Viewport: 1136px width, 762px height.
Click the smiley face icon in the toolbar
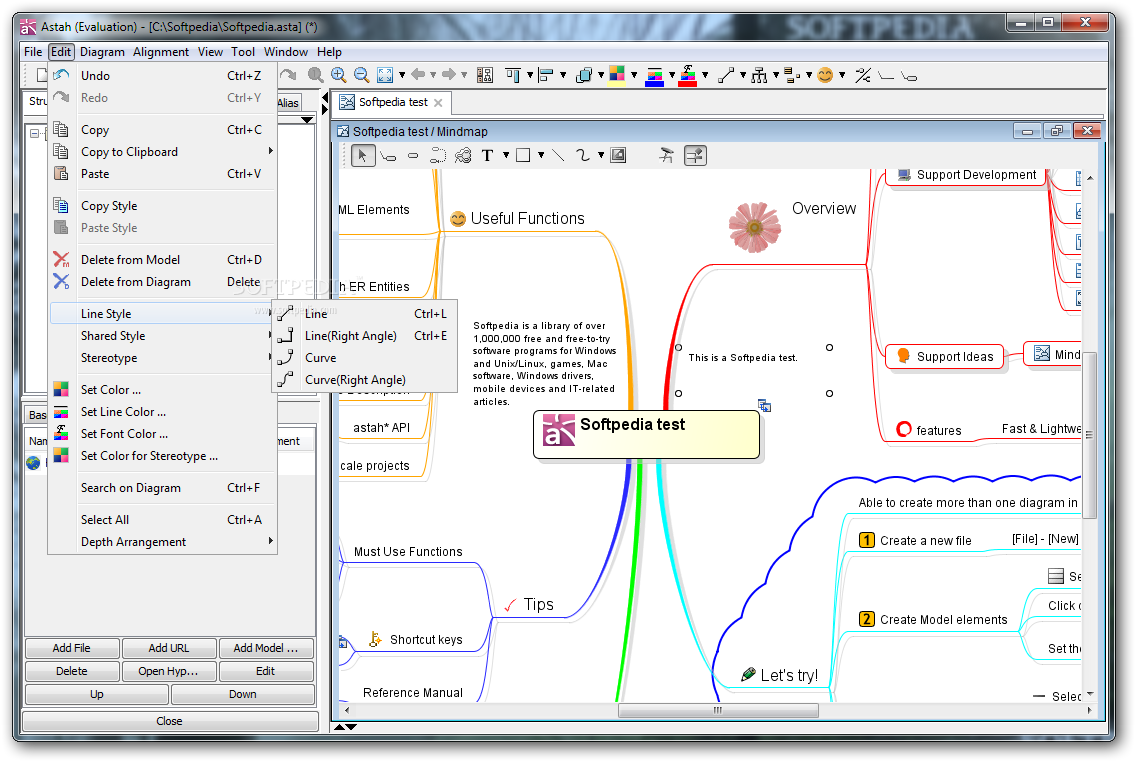coord(825,75)
